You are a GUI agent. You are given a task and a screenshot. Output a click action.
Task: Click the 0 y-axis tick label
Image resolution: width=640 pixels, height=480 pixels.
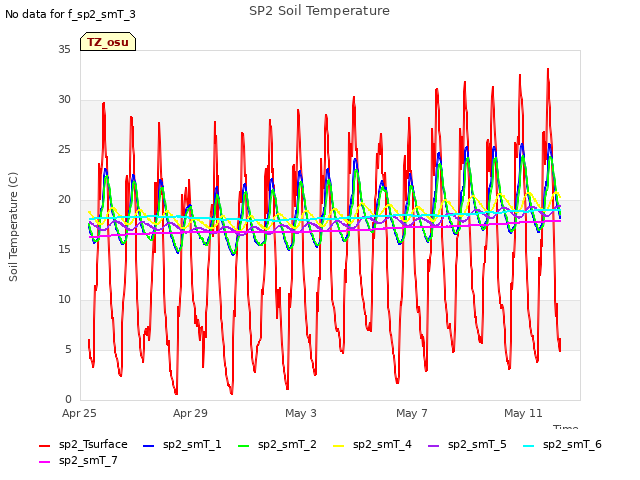(x=68, y=400)
